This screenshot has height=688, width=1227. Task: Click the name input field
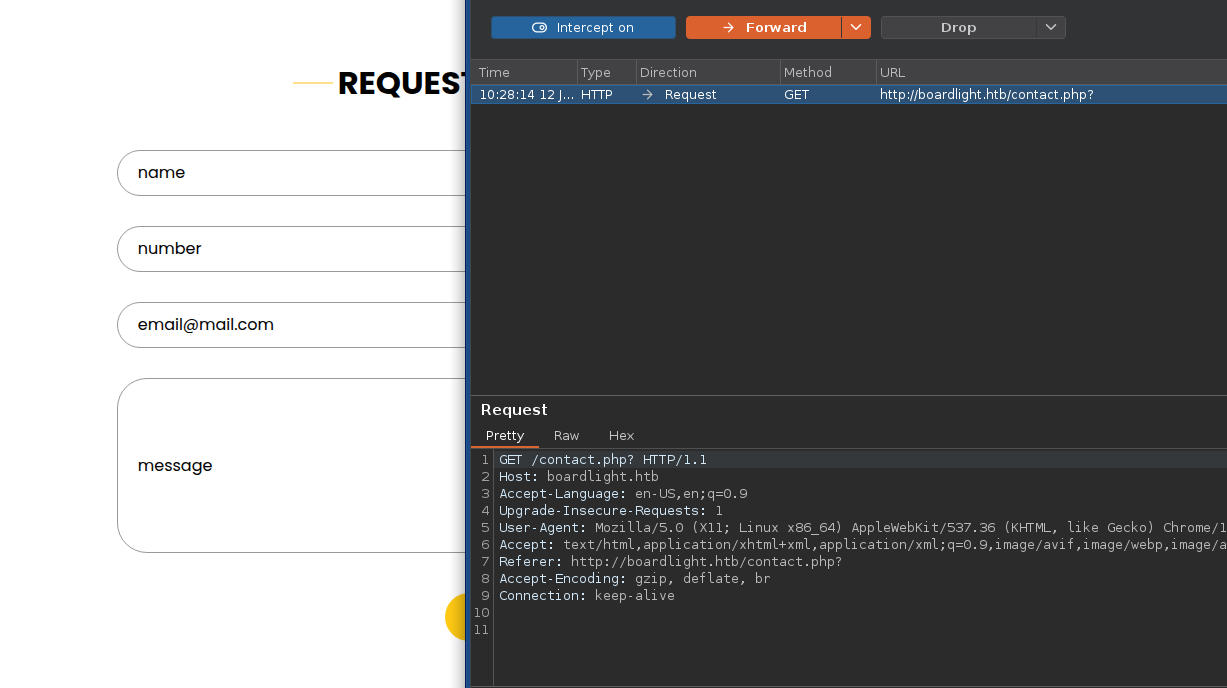[292, 173]
